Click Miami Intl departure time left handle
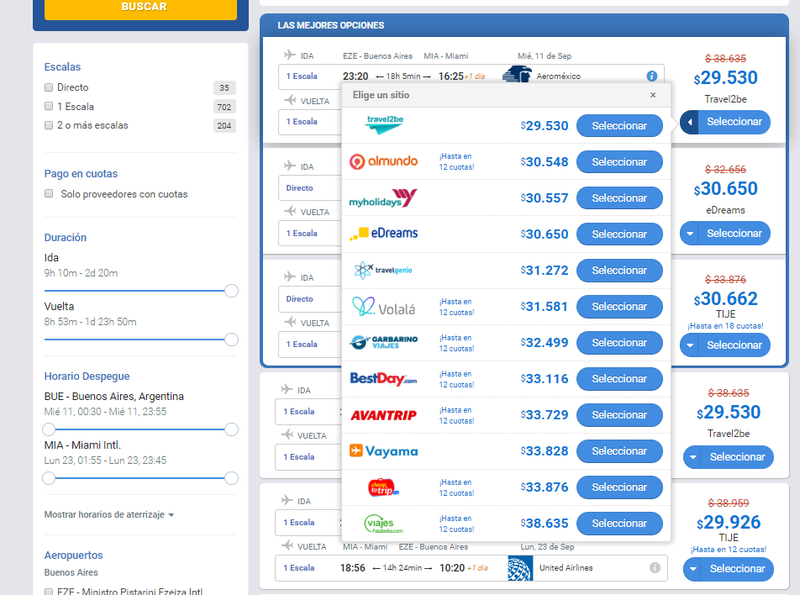This screenshot has height=595, width=800. pos(48,478)
